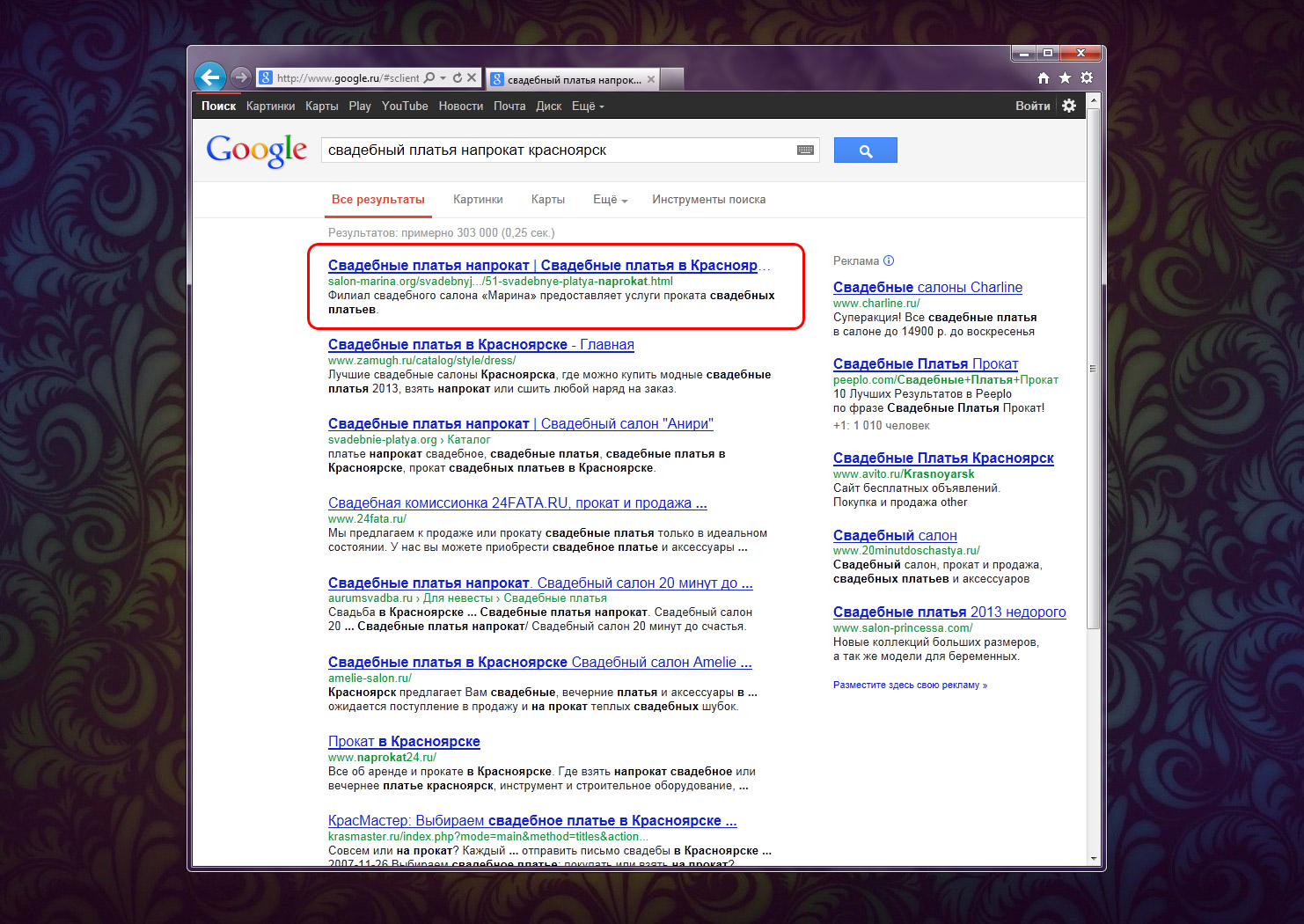1304x924 pixels.
Task: Open "Свадебная комиссионка 24FATA.RU" result
Action: click(517, 503)
